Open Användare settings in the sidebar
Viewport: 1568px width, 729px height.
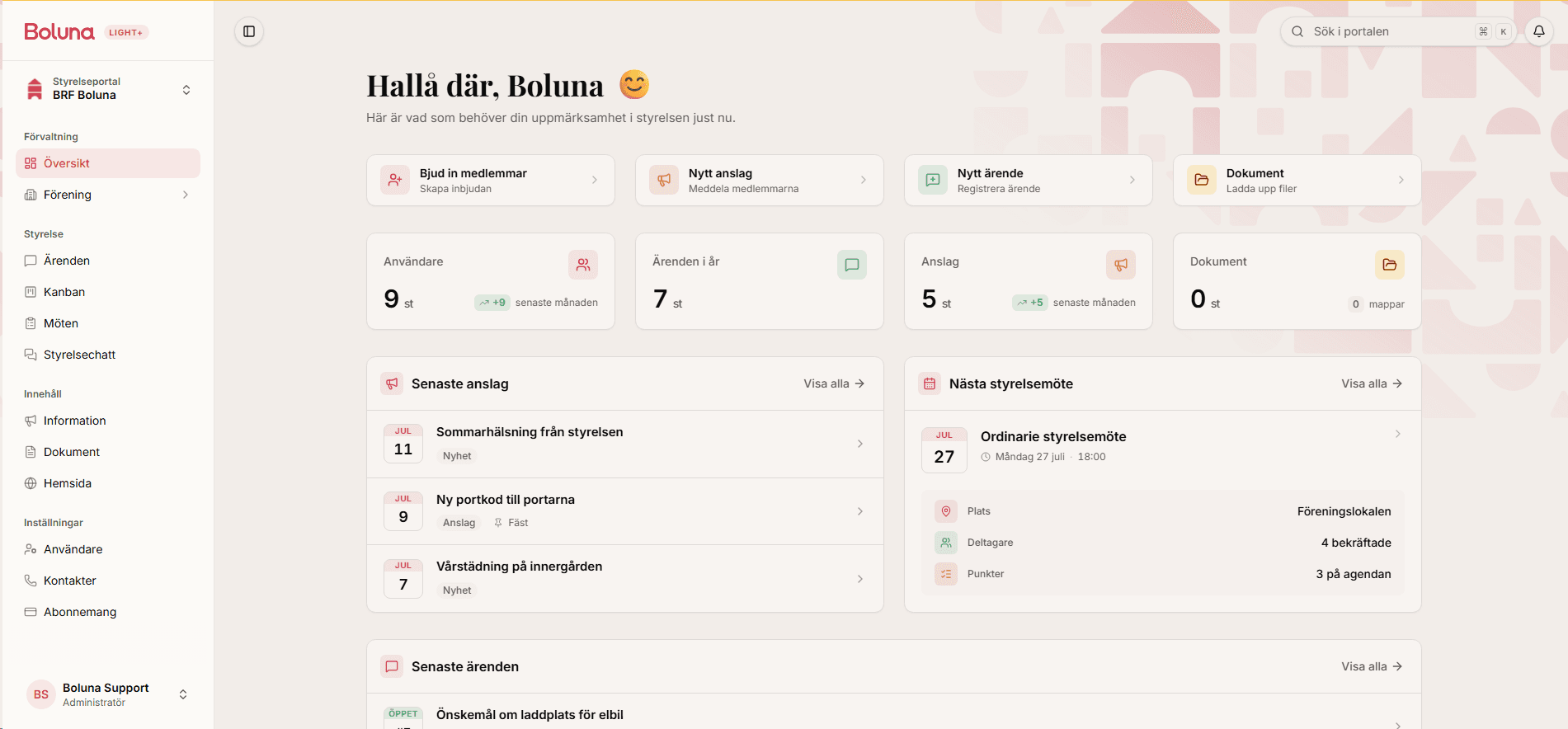coord(108,549)
